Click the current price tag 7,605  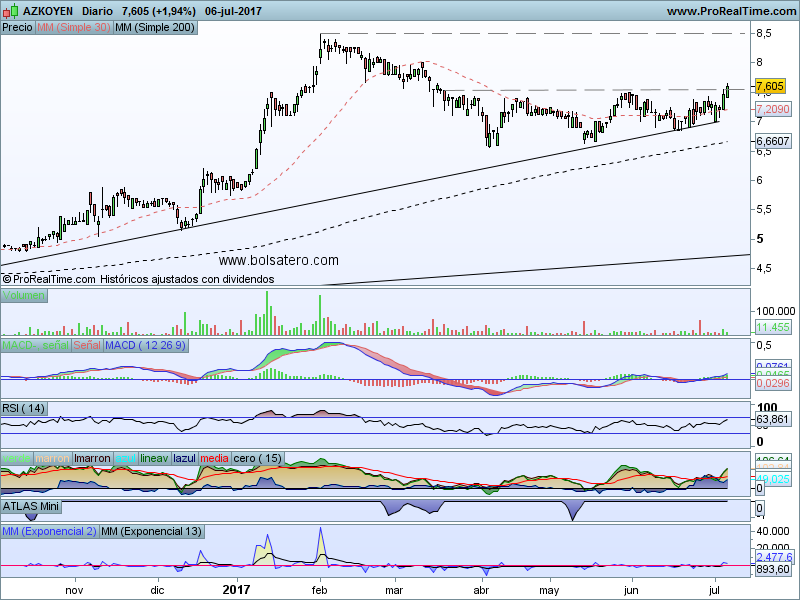(771, 86)
